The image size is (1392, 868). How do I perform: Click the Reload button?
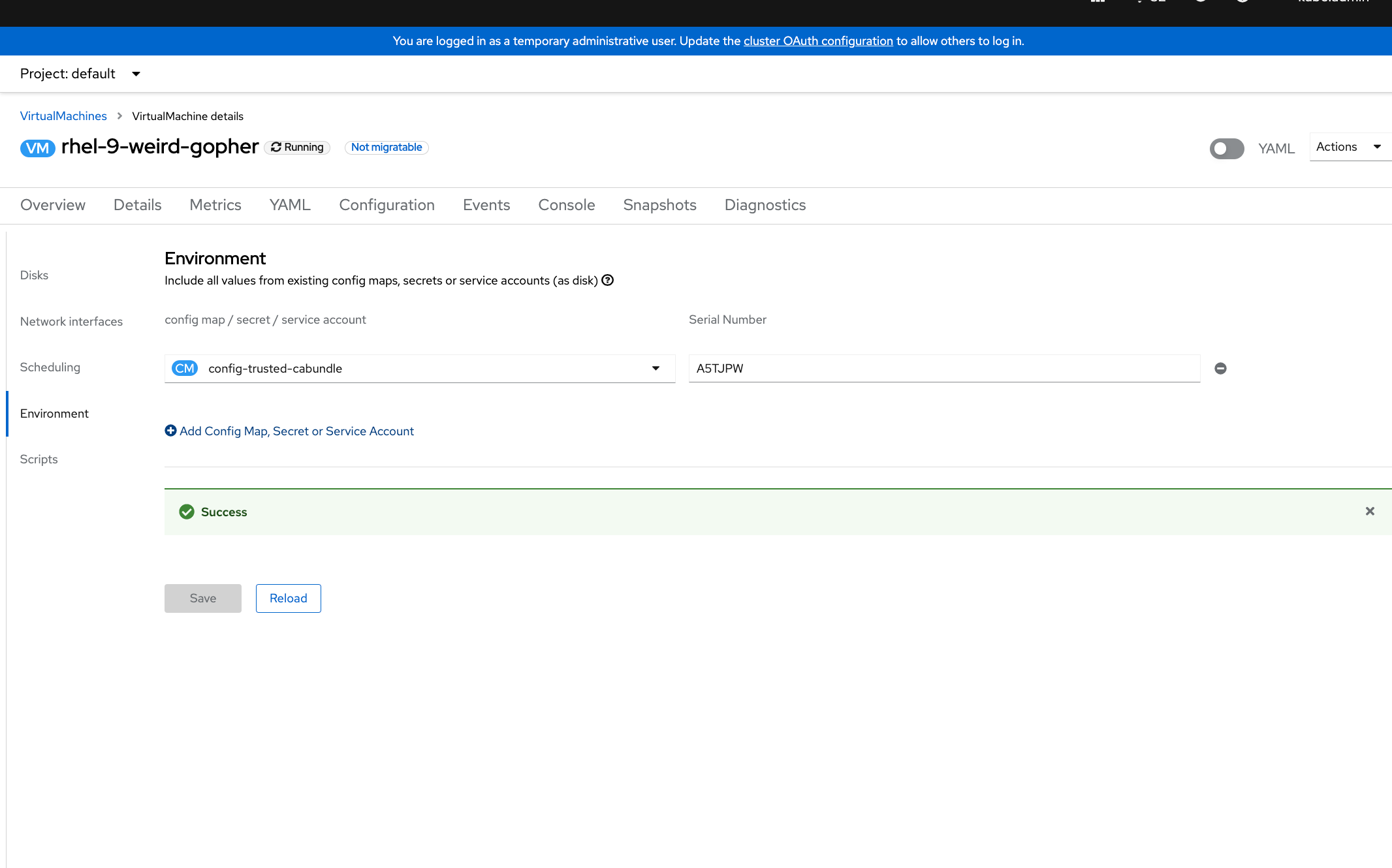(288, 598)
